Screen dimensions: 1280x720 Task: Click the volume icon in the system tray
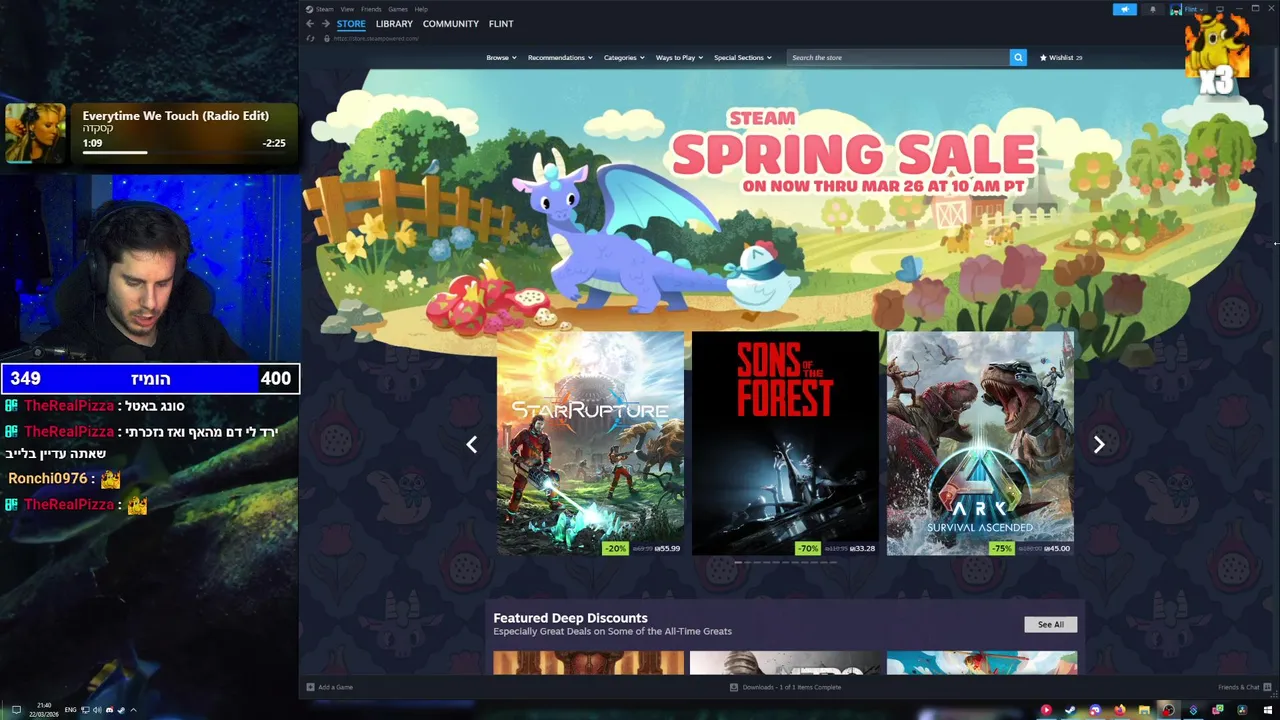coord(97,710)
